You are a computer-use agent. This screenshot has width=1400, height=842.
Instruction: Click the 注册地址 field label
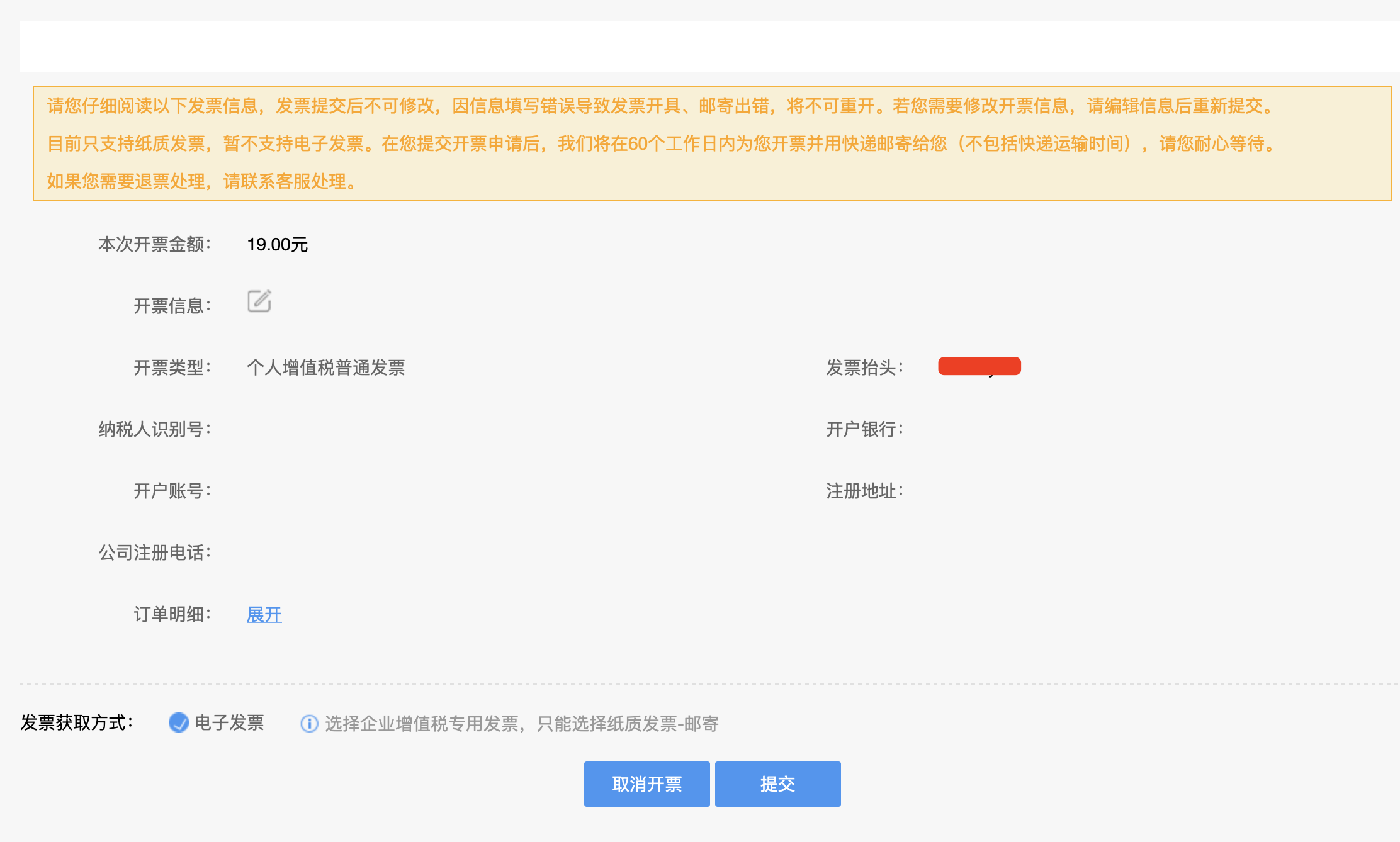(x=864, y=491)
